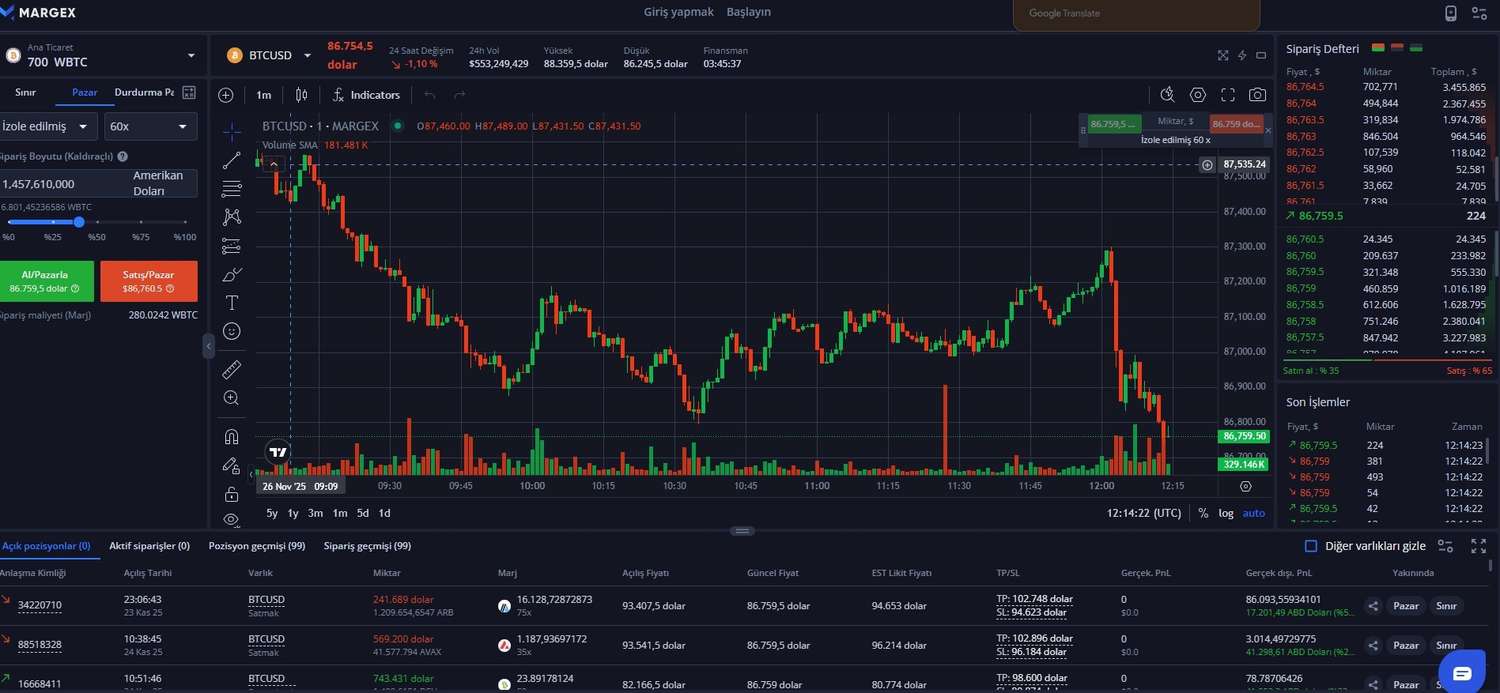This screenshot has width=1500, height=693.
Task: Pick the ruler measure tool
Action: tap(231, 370)
